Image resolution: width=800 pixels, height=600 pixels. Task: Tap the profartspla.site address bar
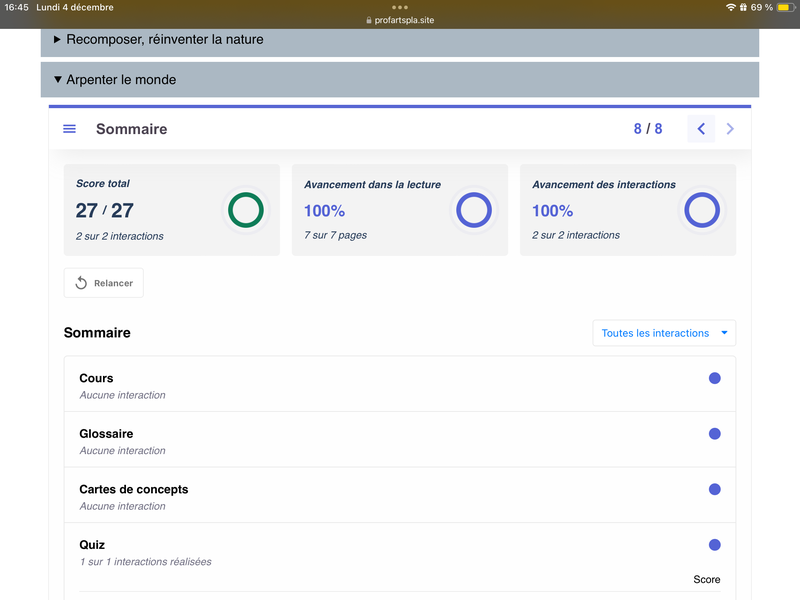click(400, 20)
